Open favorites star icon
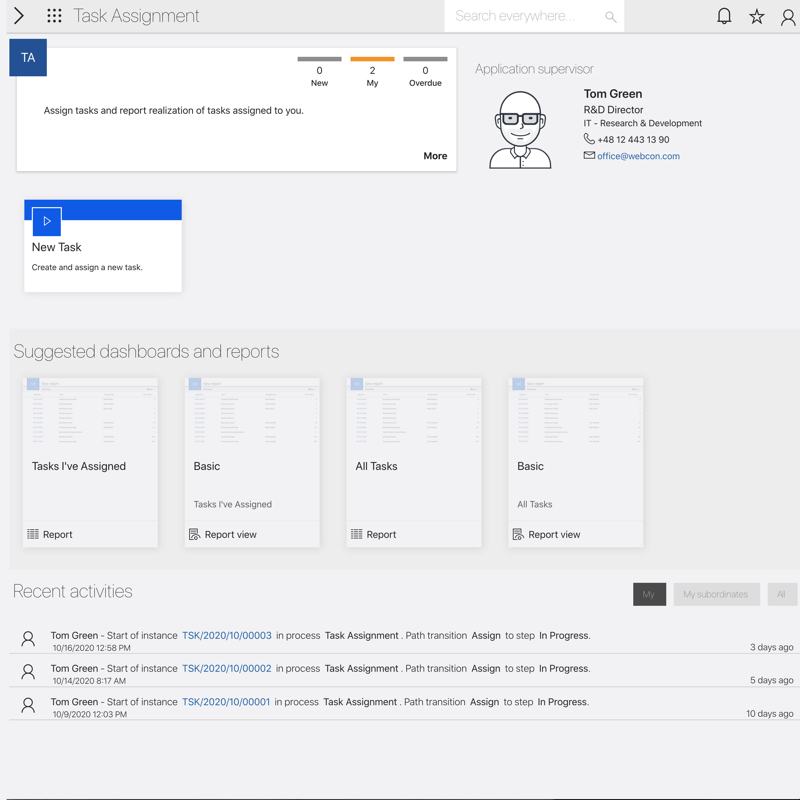Screen dimensions: 800x800 [x=757, y=16]
